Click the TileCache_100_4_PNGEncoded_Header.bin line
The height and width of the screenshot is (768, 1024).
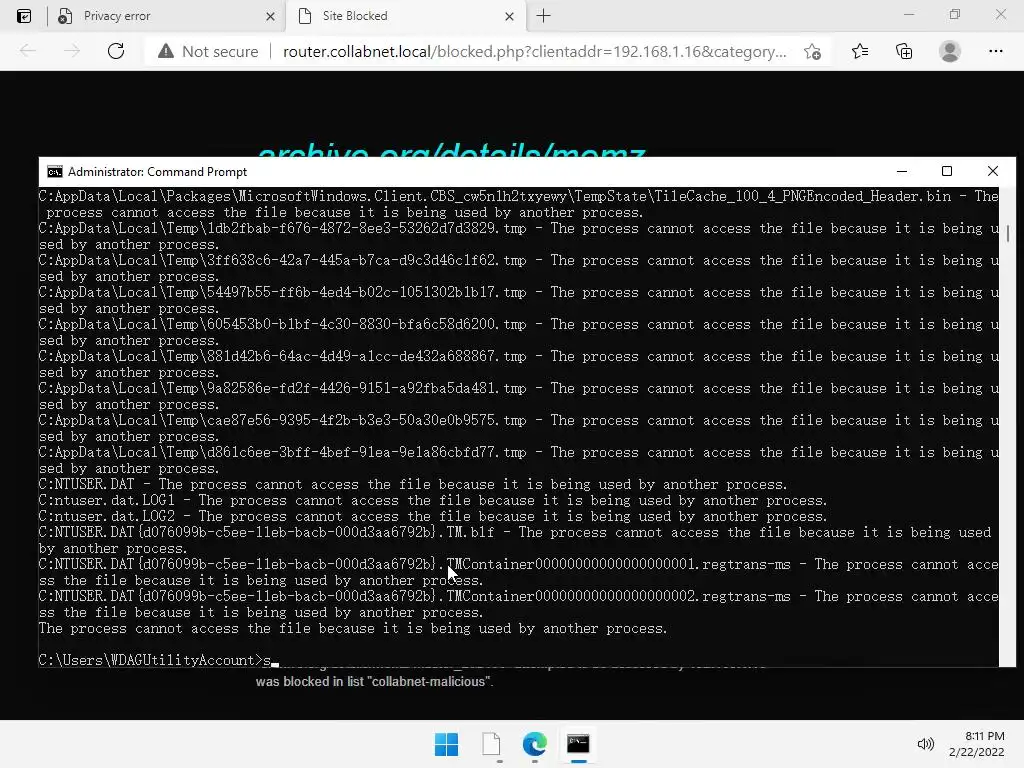tap(519, 204)
